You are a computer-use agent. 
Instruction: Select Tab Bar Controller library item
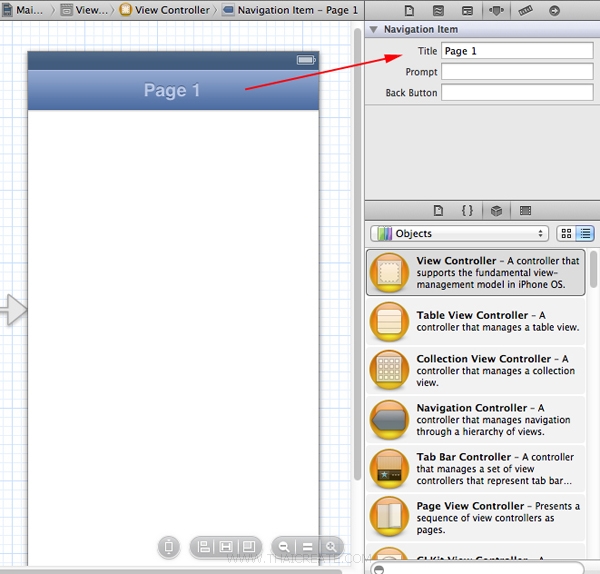pyautogui.click(x=476, y=468)
